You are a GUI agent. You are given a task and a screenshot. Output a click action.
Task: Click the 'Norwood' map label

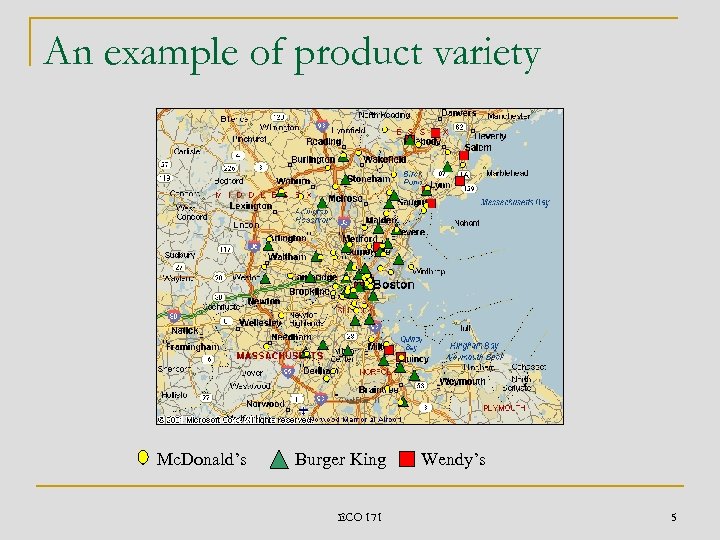[265, 404]
